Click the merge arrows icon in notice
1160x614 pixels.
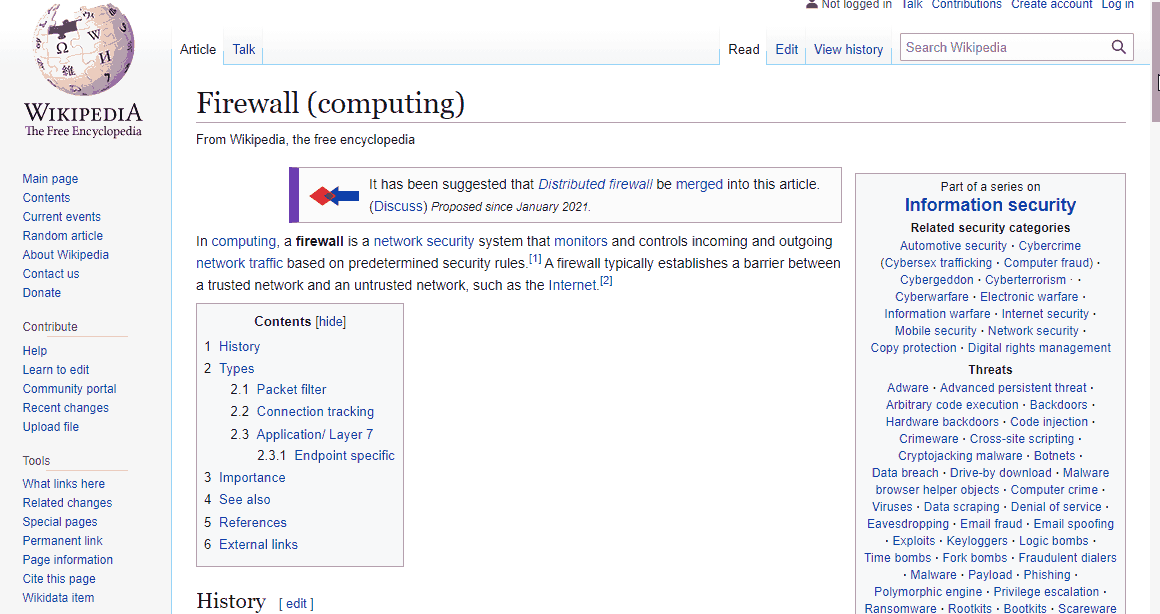334,196
